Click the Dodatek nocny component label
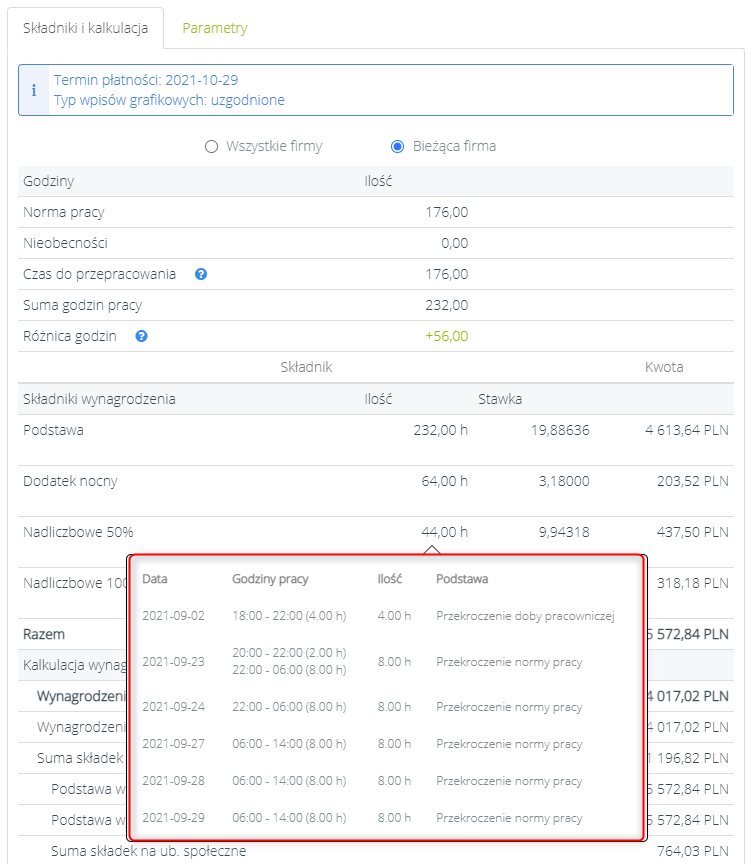The width and height of the screenshot is (756, 864). click(70, 481)
